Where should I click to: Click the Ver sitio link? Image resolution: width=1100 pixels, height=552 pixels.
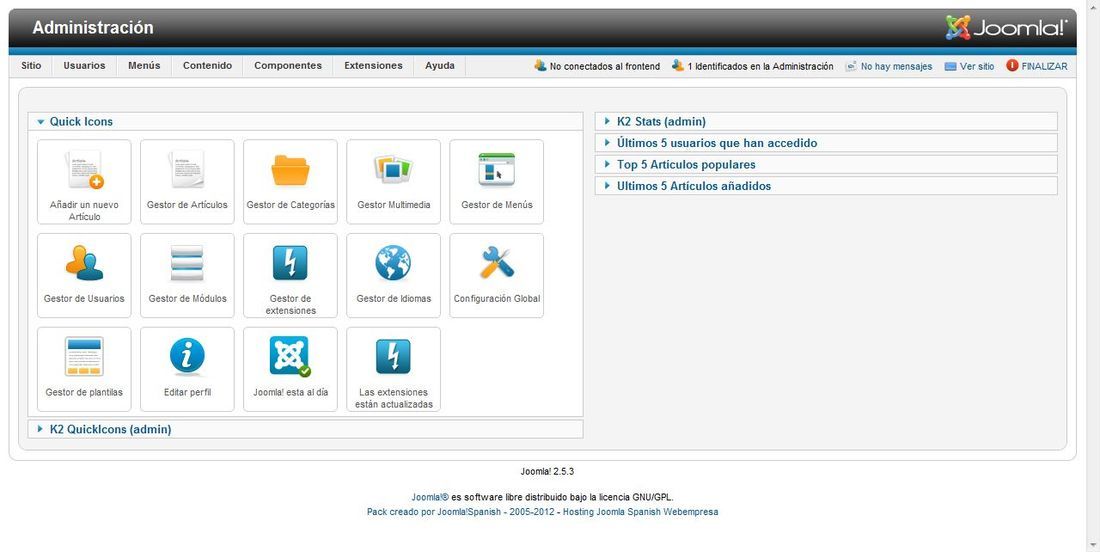pos(977,67)
